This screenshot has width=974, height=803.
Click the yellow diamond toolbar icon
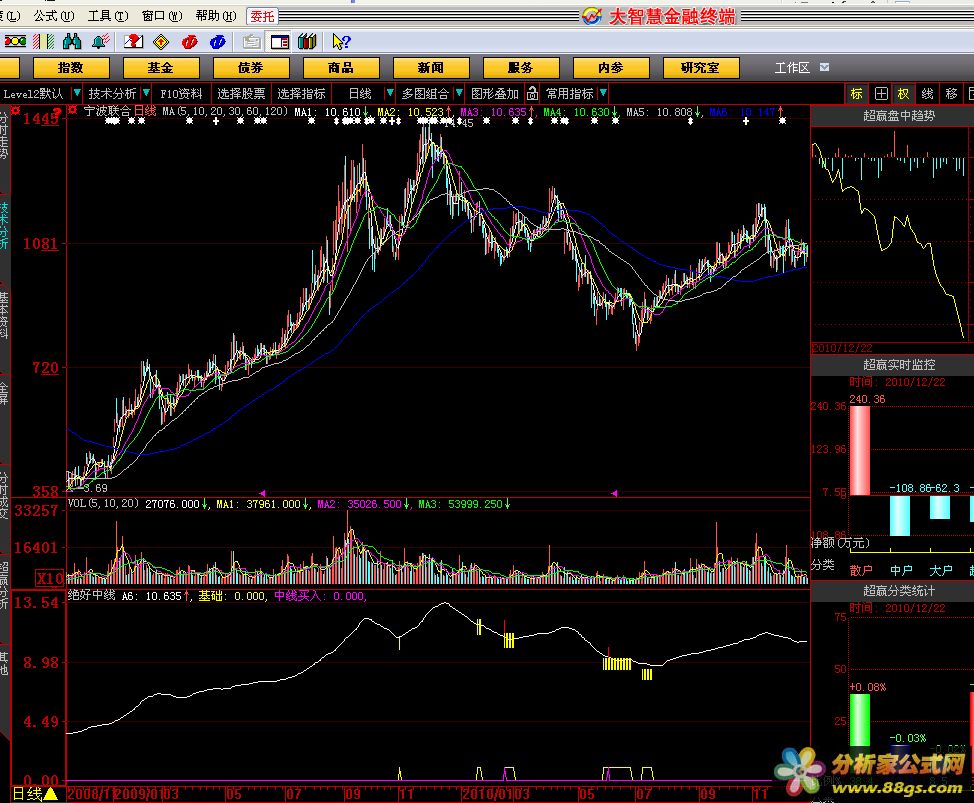coord(161,42)
